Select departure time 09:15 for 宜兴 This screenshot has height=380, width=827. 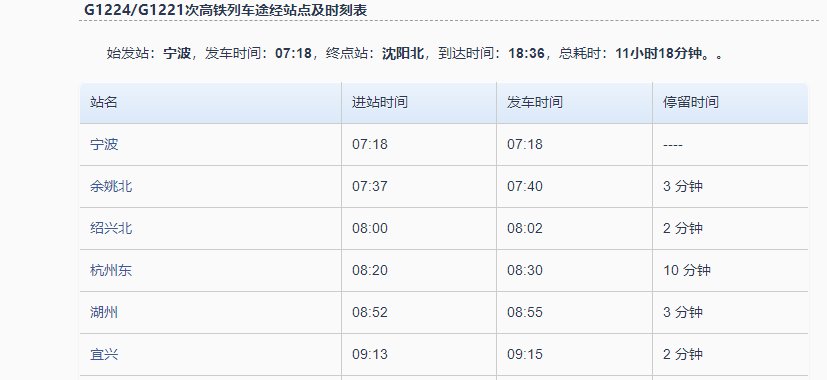[525, 354]
